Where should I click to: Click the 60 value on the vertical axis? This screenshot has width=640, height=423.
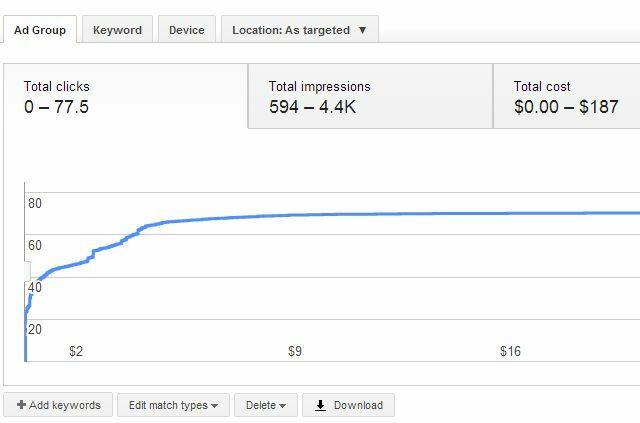(x=35, y=245)
